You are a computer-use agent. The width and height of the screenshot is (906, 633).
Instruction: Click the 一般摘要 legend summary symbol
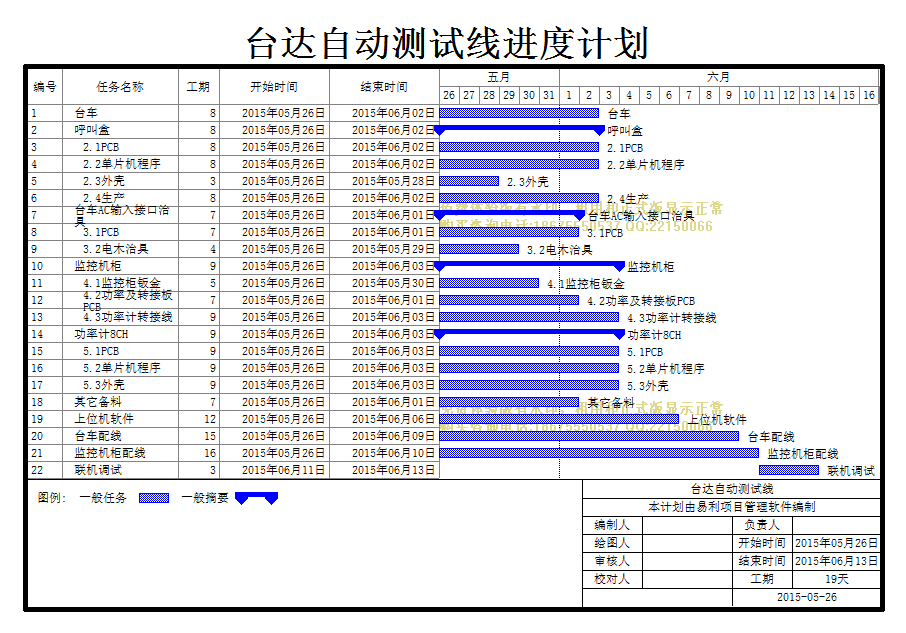(x=257, y=498)
